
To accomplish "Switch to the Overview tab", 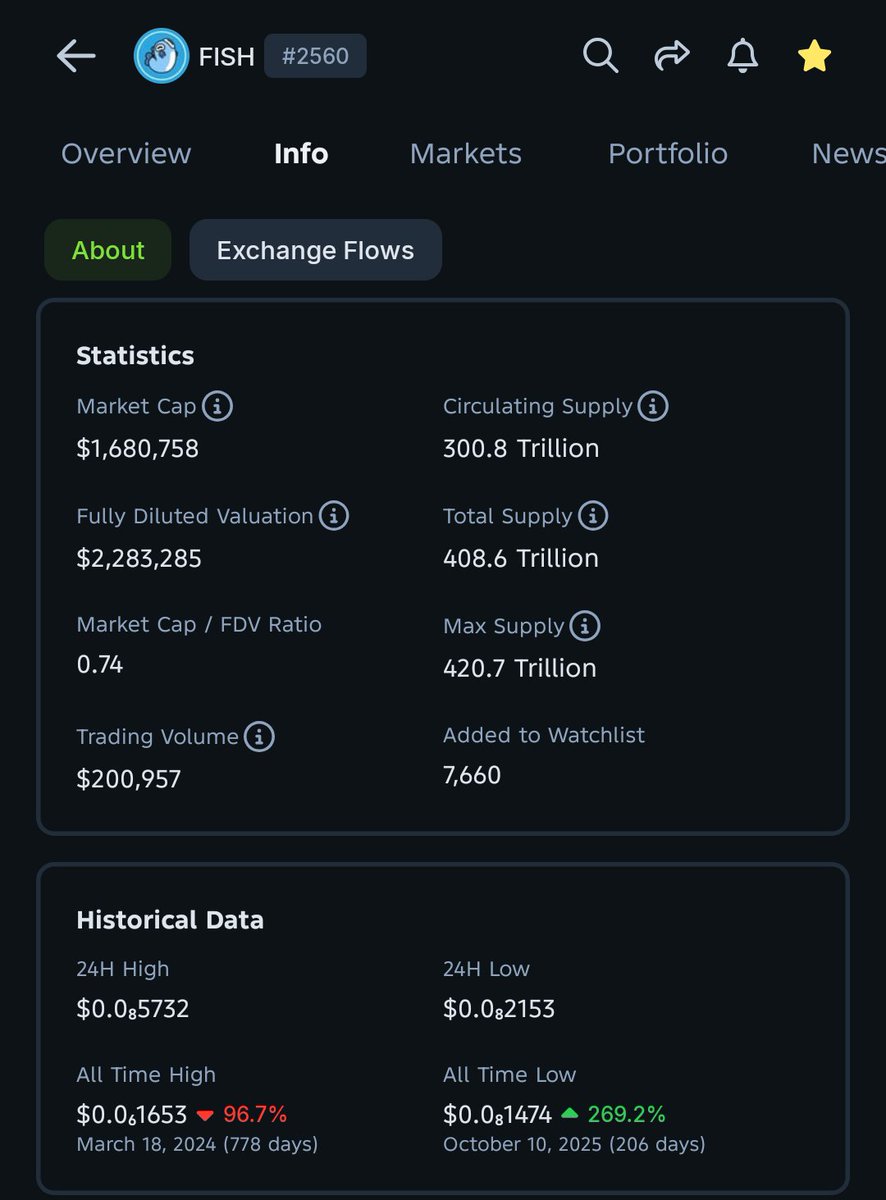I will pyautogui.click(x=126, y=153).
